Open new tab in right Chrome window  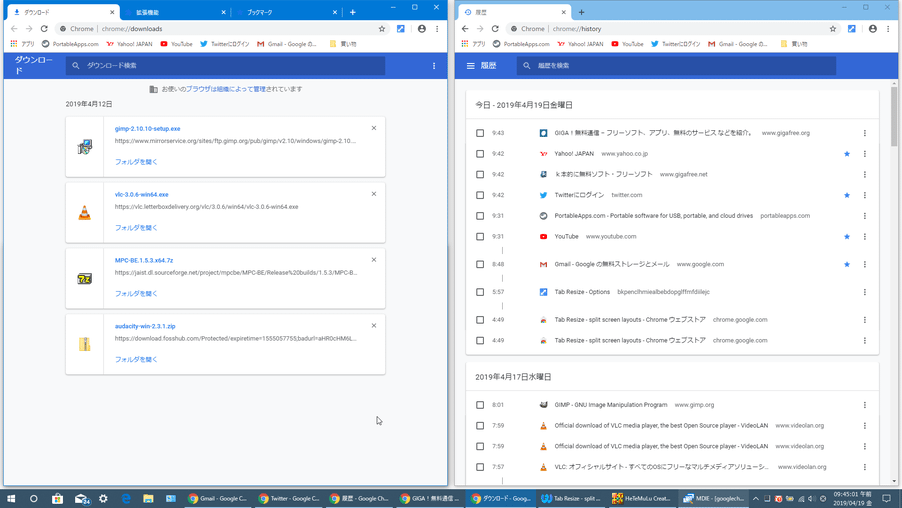(x=582, y=12)
